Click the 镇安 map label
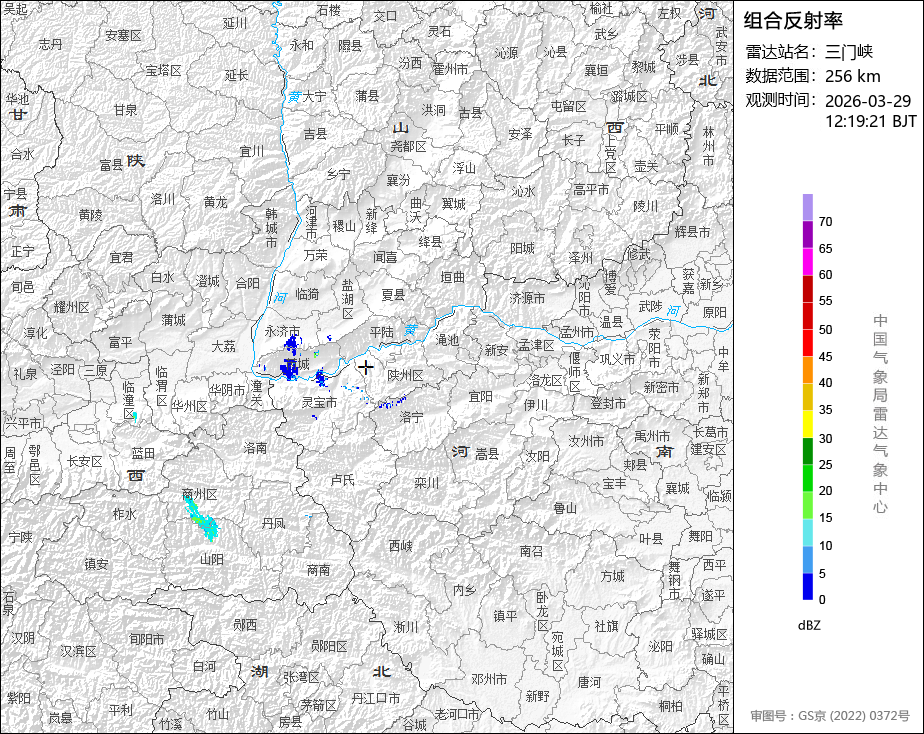924x734 pixels. tap(97, 564)
